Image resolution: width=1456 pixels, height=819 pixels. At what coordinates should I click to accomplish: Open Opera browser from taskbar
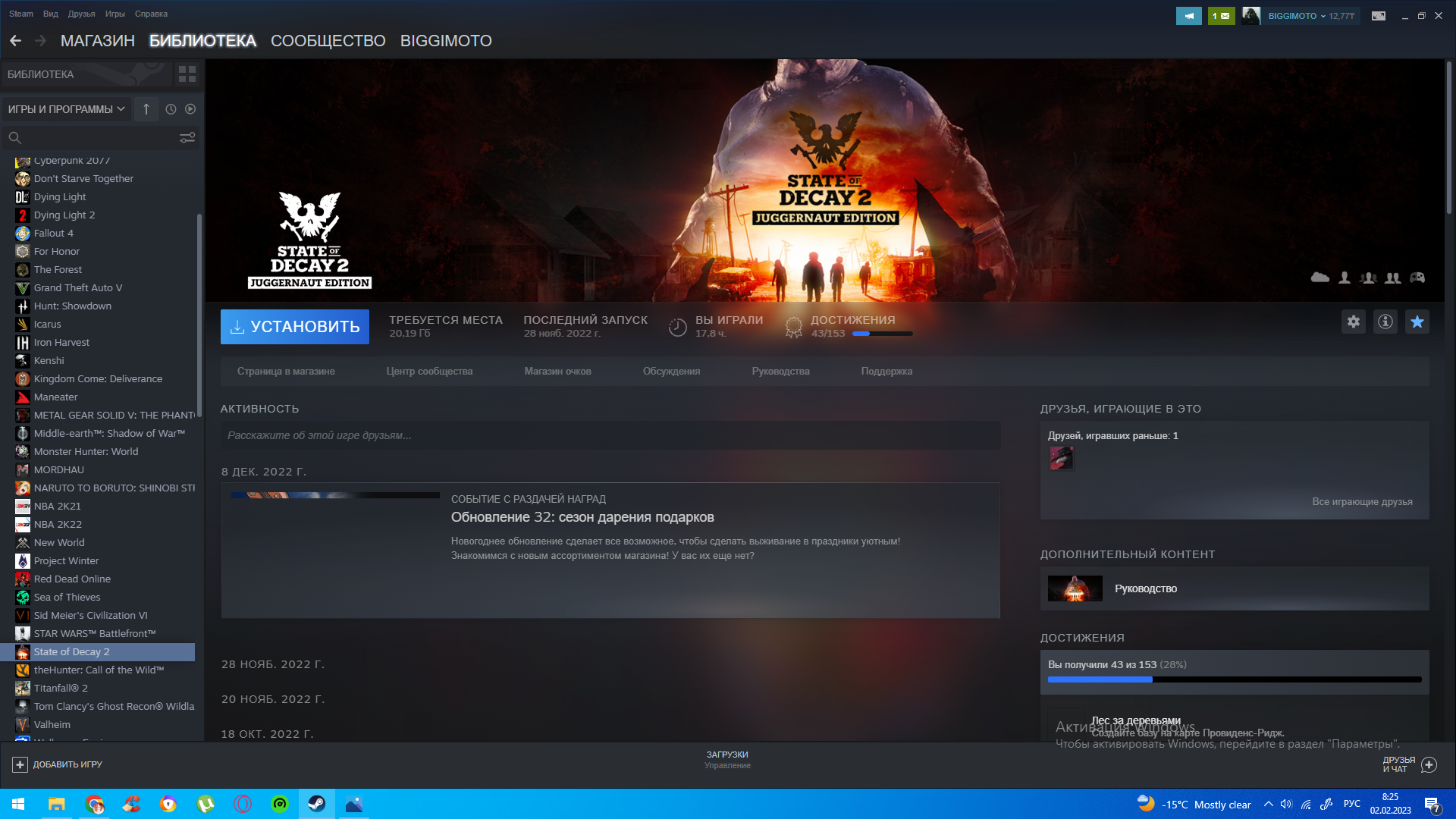coord(243,804)
